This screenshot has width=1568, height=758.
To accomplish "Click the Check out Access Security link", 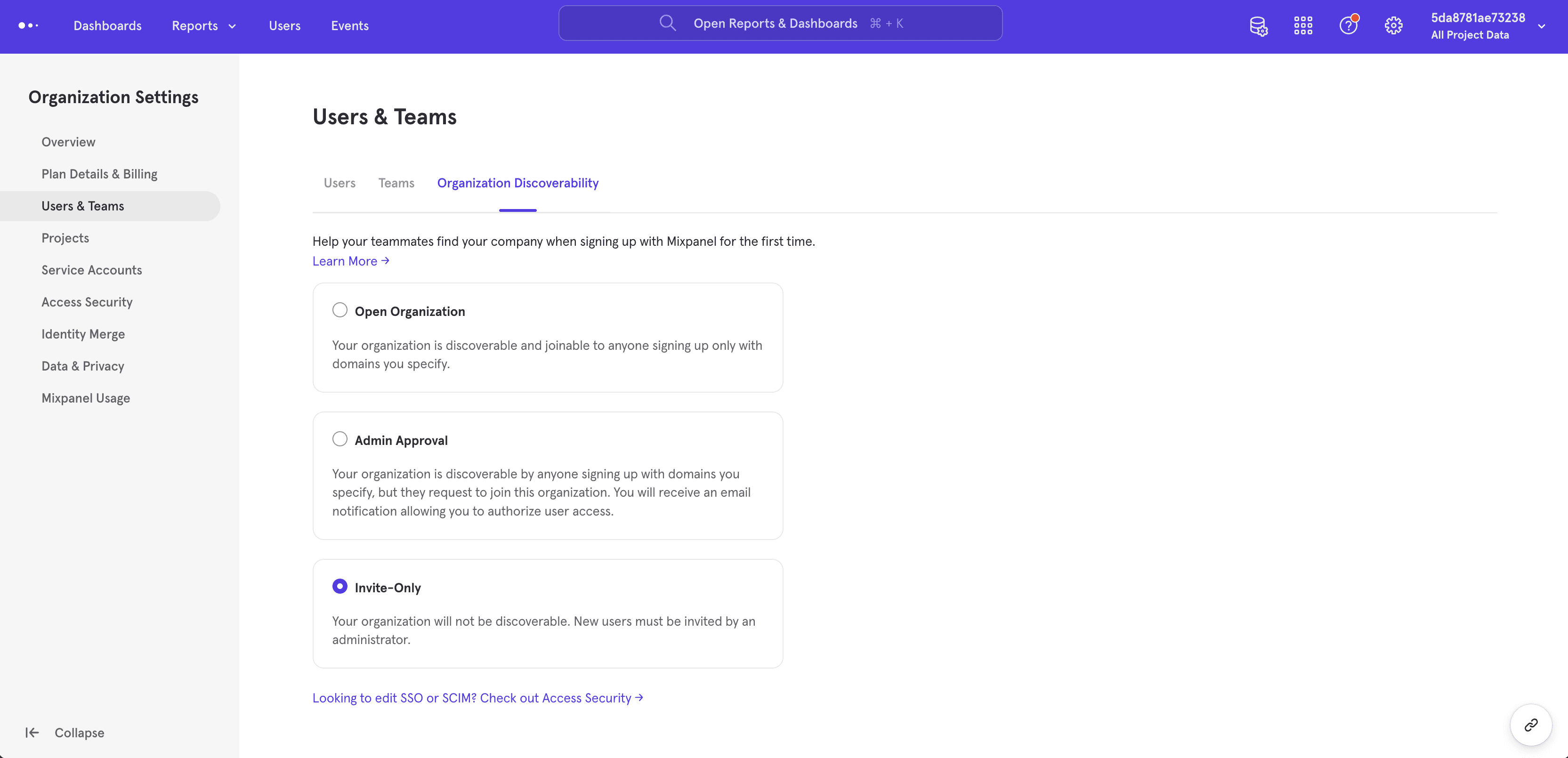I will coord(478,698).
